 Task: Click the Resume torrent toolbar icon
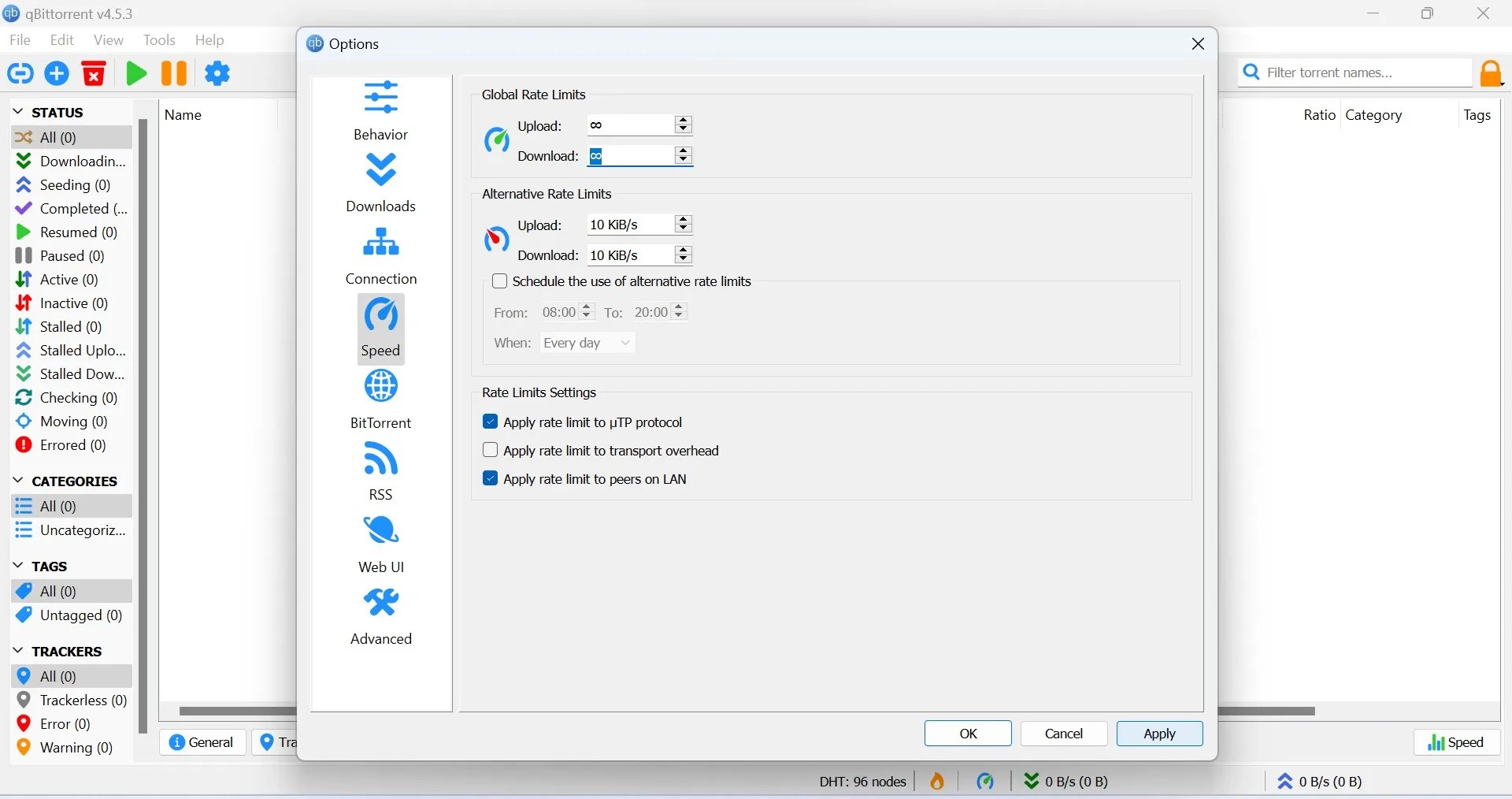(135, 73)
